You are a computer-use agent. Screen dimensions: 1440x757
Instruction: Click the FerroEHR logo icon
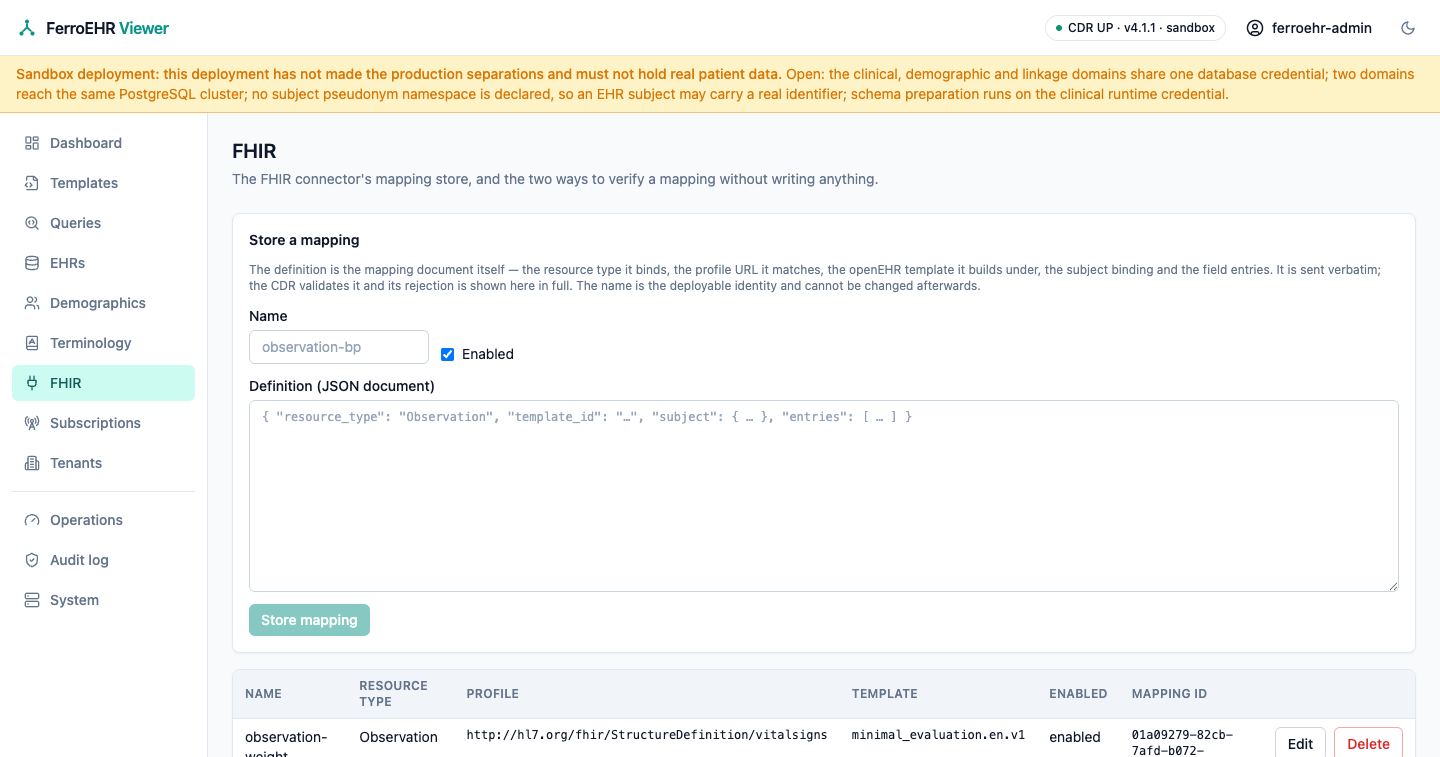click(x=27, y=28)
